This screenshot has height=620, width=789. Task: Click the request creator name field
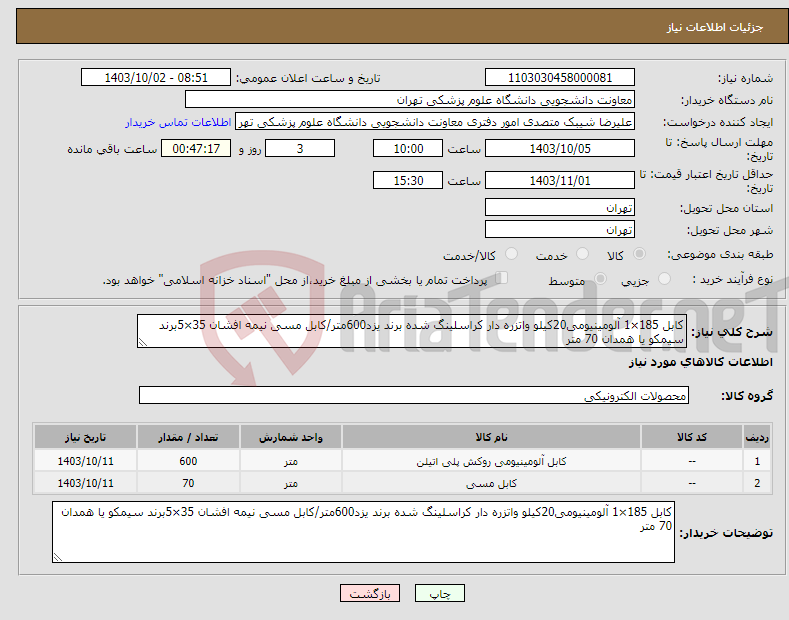(x=435, y=122)
